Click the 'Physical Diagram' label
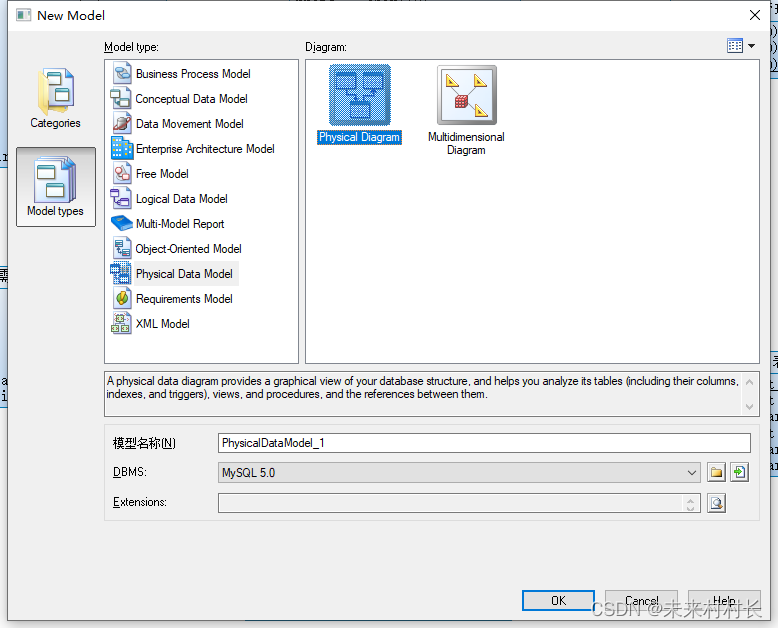 pyautogui.click(x=359, y=137)
